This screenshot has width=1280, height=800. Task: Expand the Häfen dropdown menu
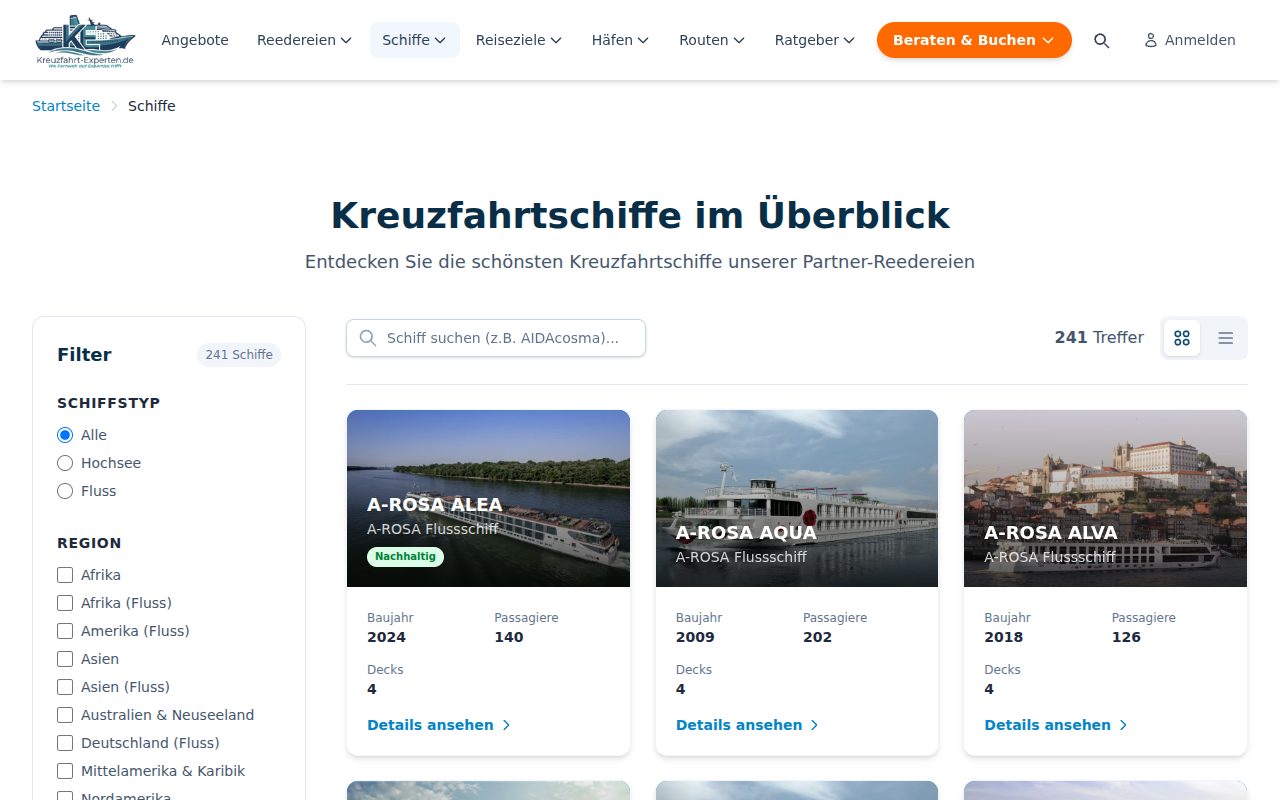pos(620,40)
